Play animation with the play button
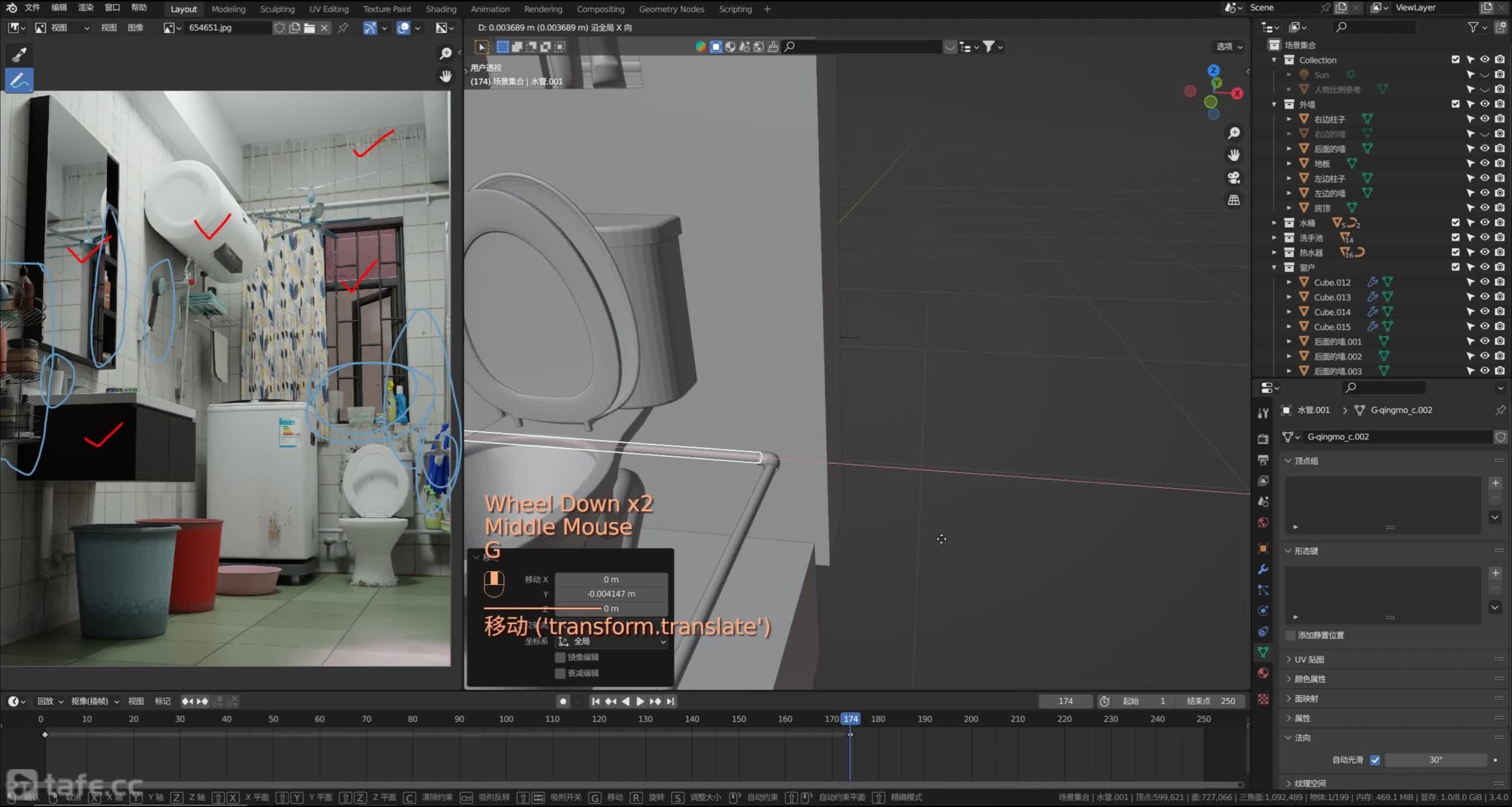 [x=640, y=701]
